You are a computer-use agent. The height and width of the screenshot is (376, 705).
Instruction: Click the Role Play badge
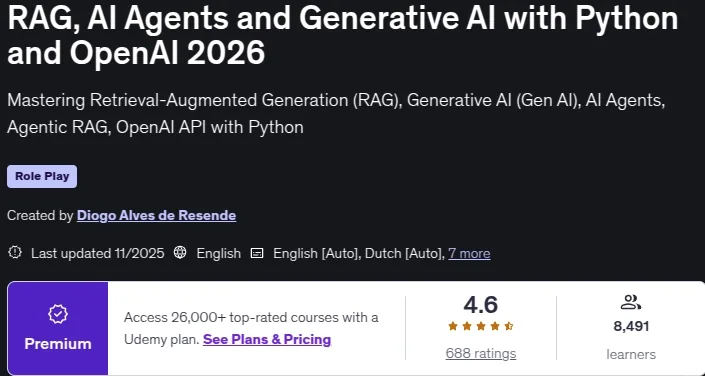pyautogui.click(x=42, y=176)
